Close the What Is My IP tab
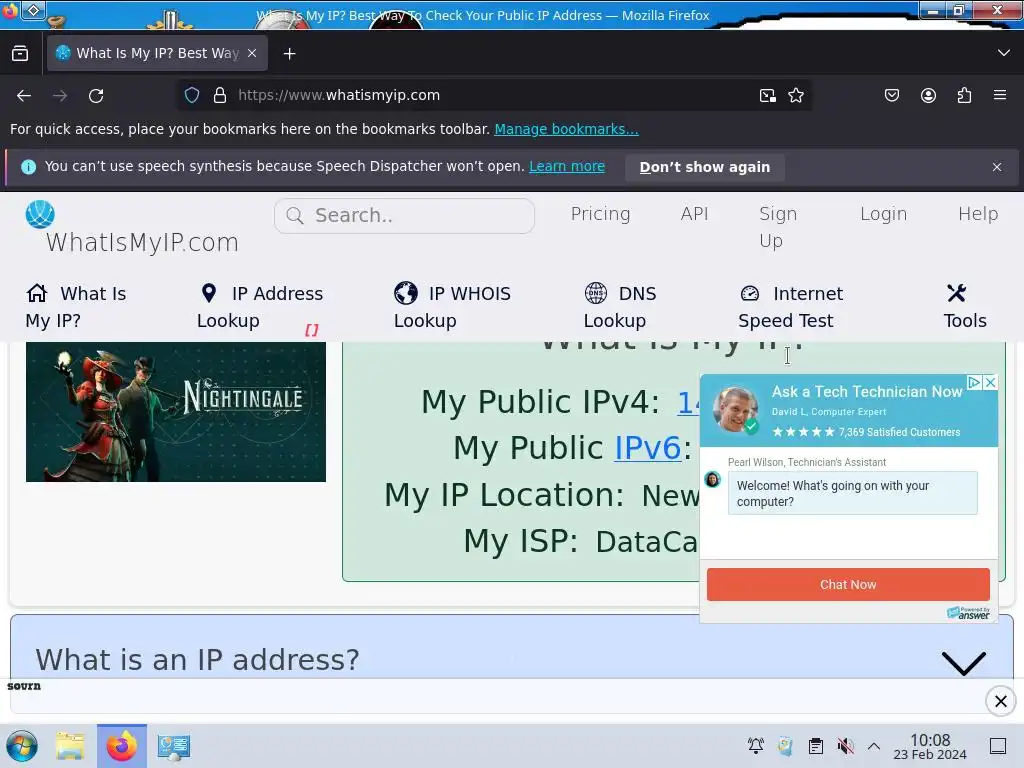The height and width of the screenshot is (768, 1024). coord(252,54)
